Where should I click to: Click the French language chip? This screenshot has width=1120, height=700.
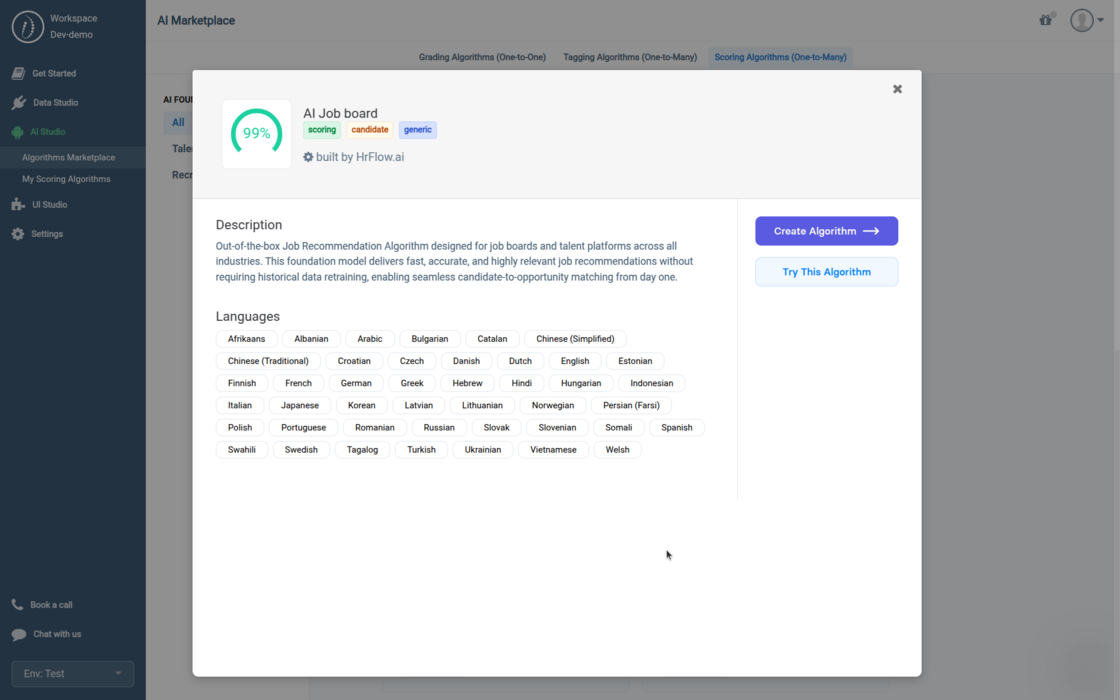[299, 383]
